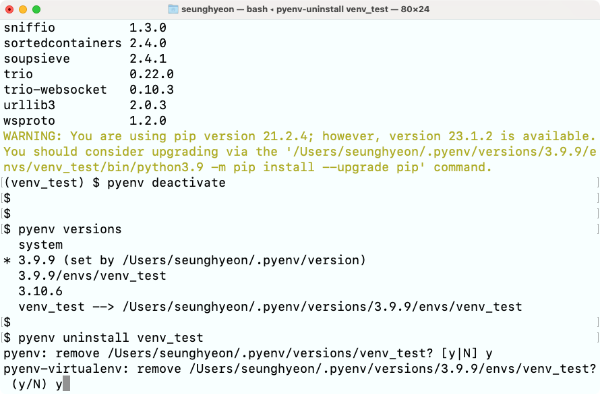This screenshot has width=600, height=394.
Task: Click the 'soupsieve' package row
Action: [x=85, y=59]
